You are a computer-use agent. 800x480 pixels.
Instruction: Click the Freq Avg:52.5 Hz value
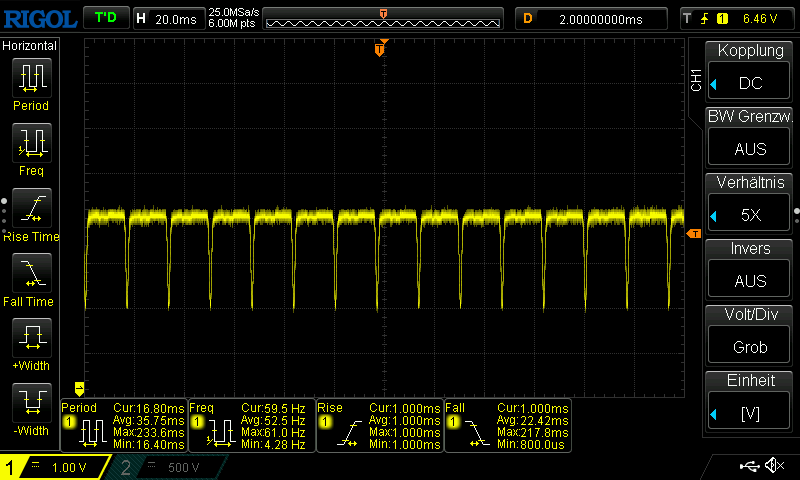click(273, 421)
